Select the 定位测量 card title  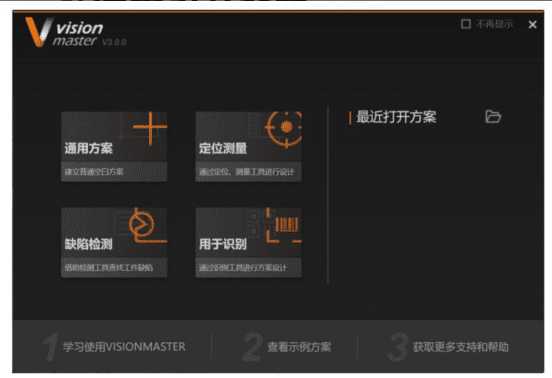tap(223, 148)
